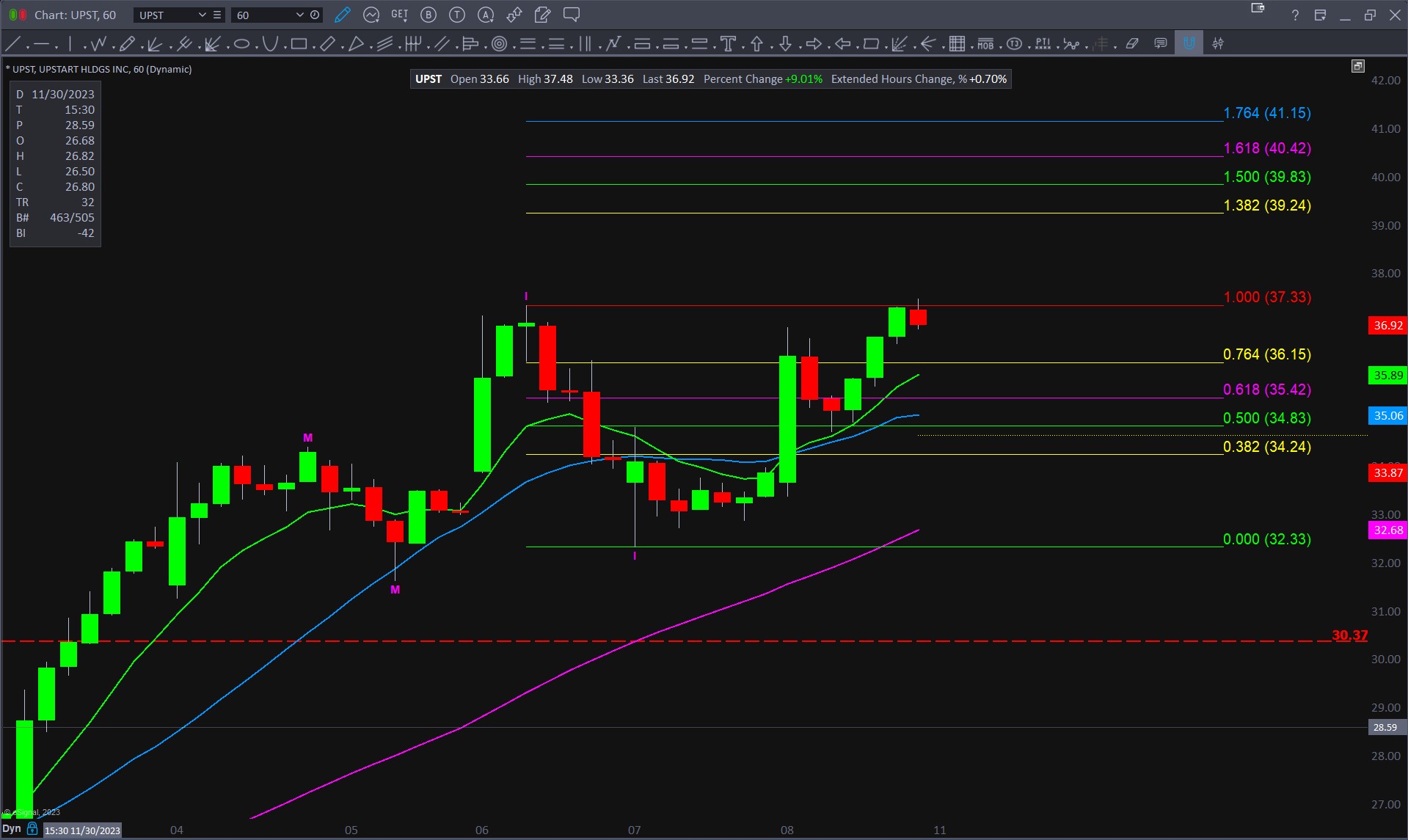This screenshot has height=840, width=1408.
Task: Select the Fibonacci circles tool
Action: (x=499, y=44)
